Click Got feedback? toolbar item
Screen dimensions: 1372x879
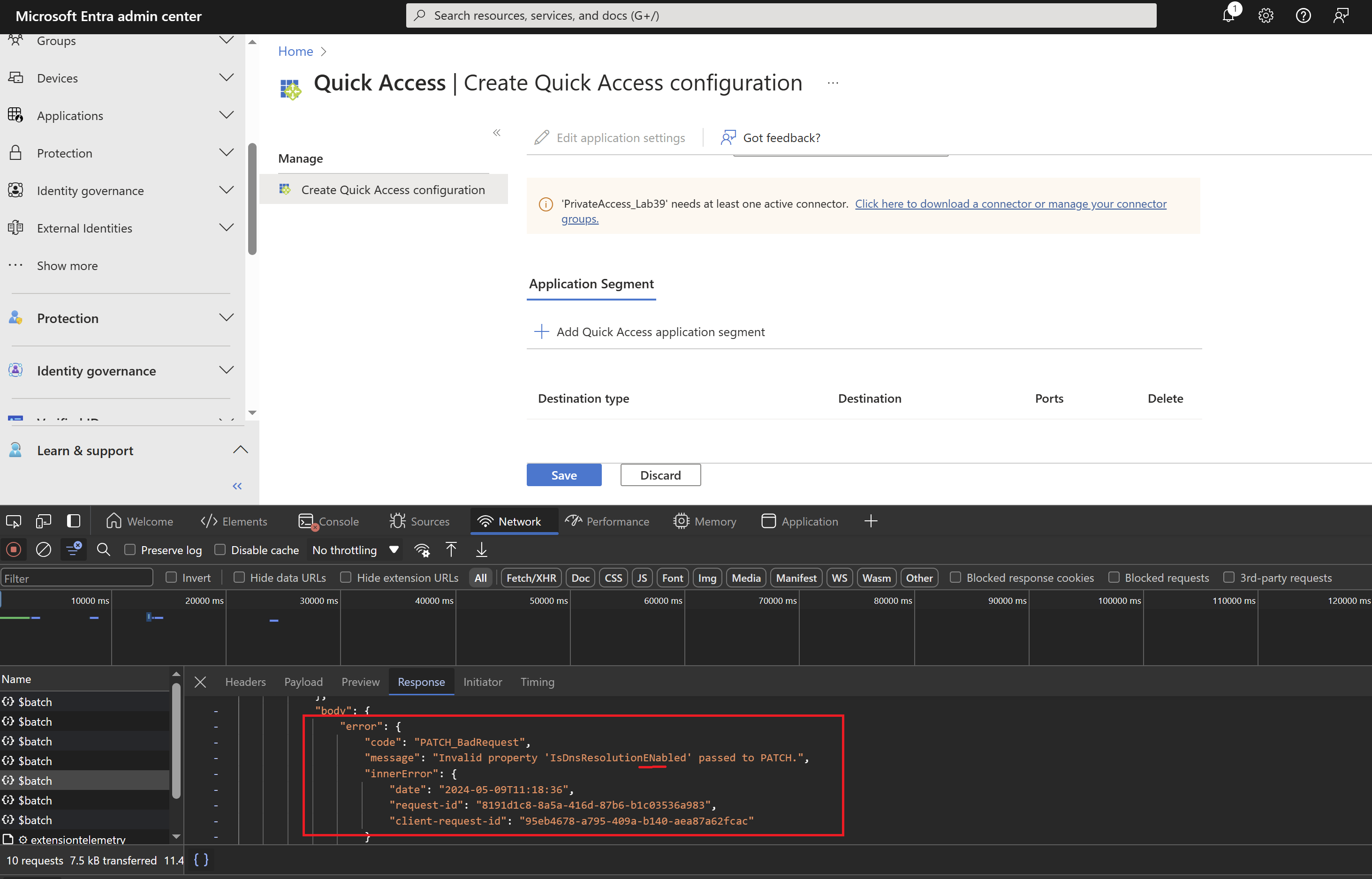click(770, 137)
